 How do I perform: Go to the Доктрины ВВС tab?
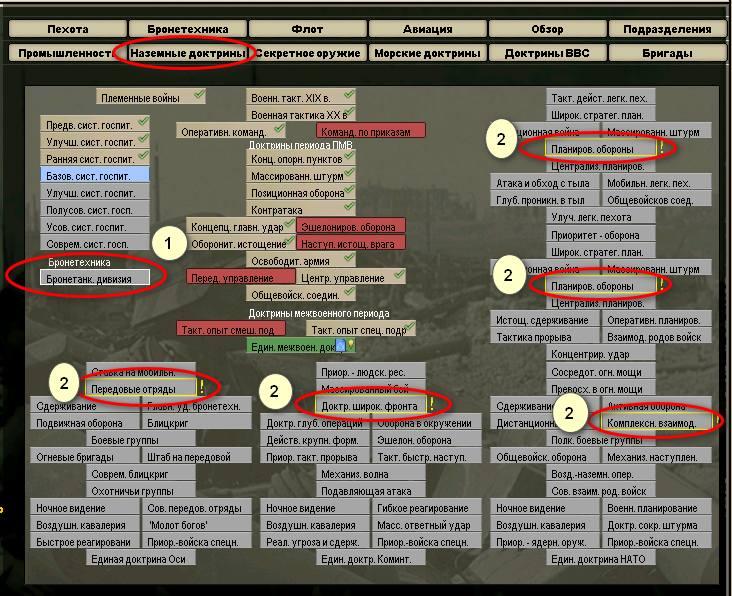pyautogui.click(x=546, y=53)
